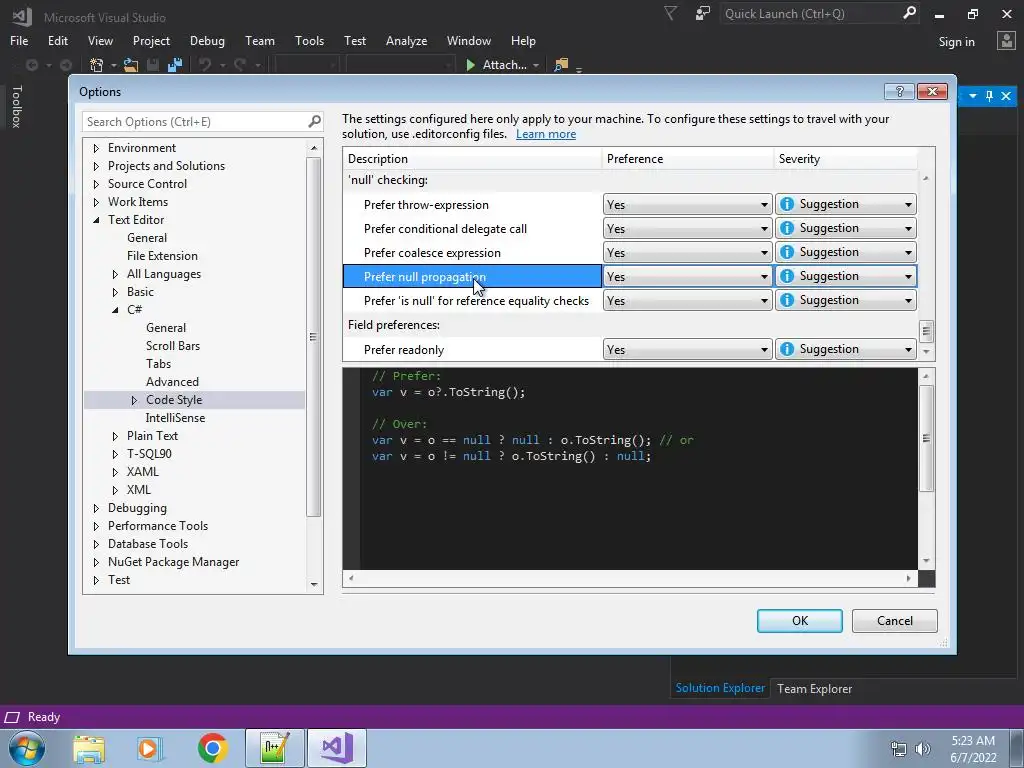Click the account picture icon beside Sign in

(1006, 41)
